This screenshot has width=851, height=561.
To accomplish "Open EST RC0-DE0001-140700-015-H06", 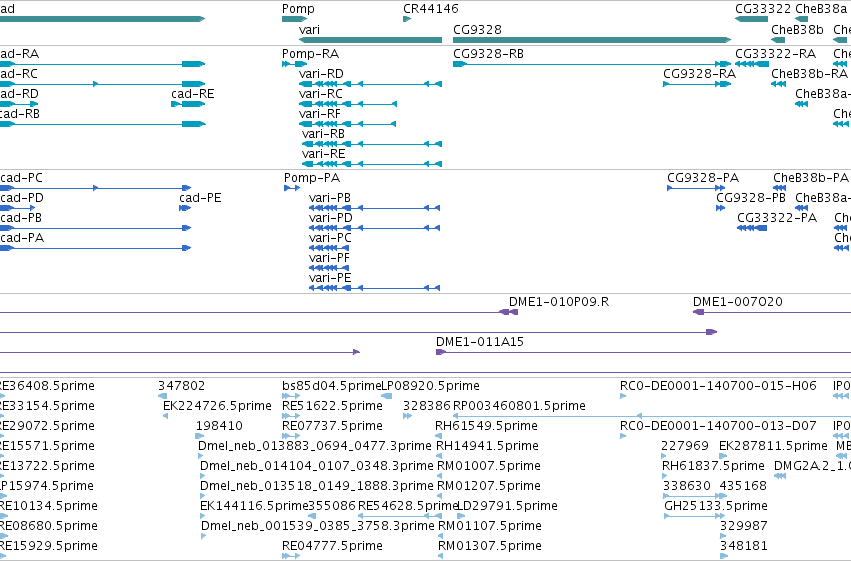I will pos(718,386).
